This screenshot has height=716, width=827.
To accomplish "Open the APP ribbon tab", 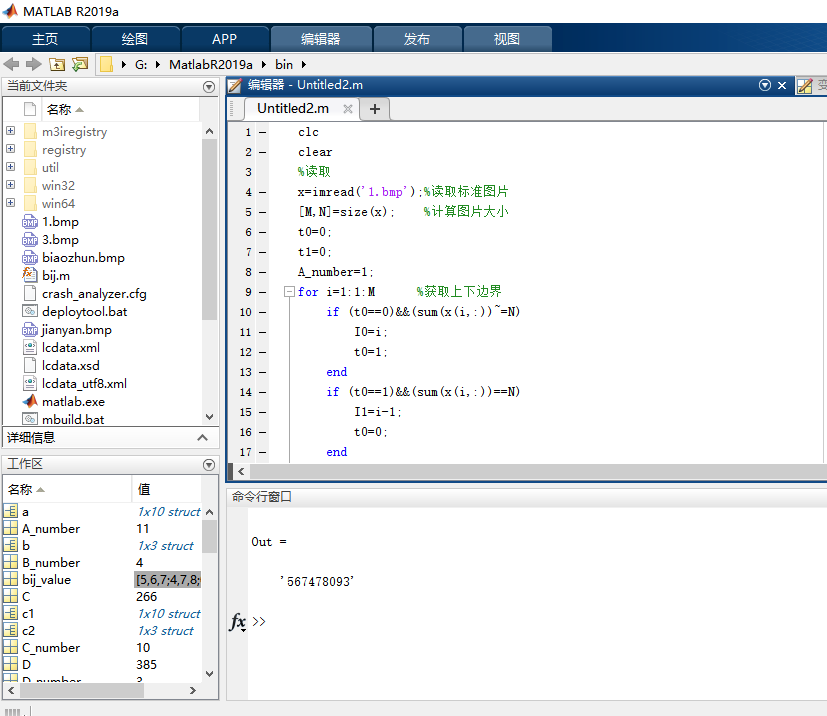I will [225, 39].
